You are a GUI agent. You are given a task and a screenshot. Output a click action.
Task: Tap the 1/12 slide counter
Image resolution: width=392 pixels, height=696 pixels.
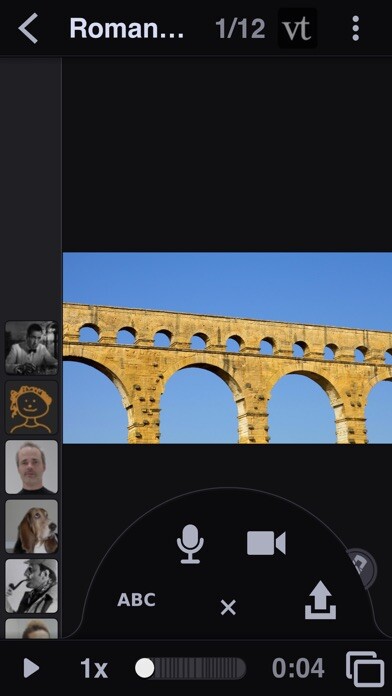click(240, 29)
